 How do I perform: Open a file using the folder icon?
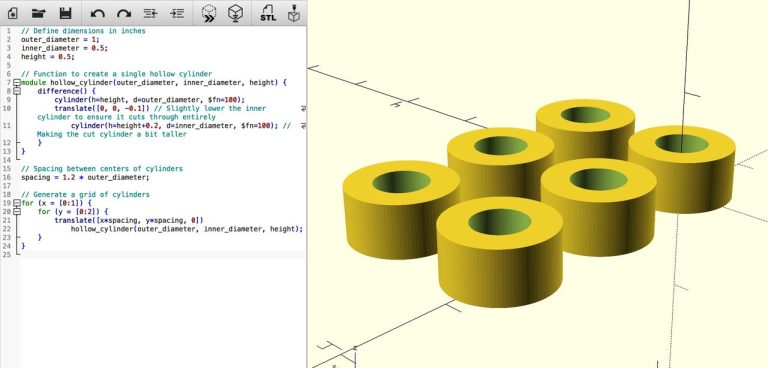pos(38,13)
